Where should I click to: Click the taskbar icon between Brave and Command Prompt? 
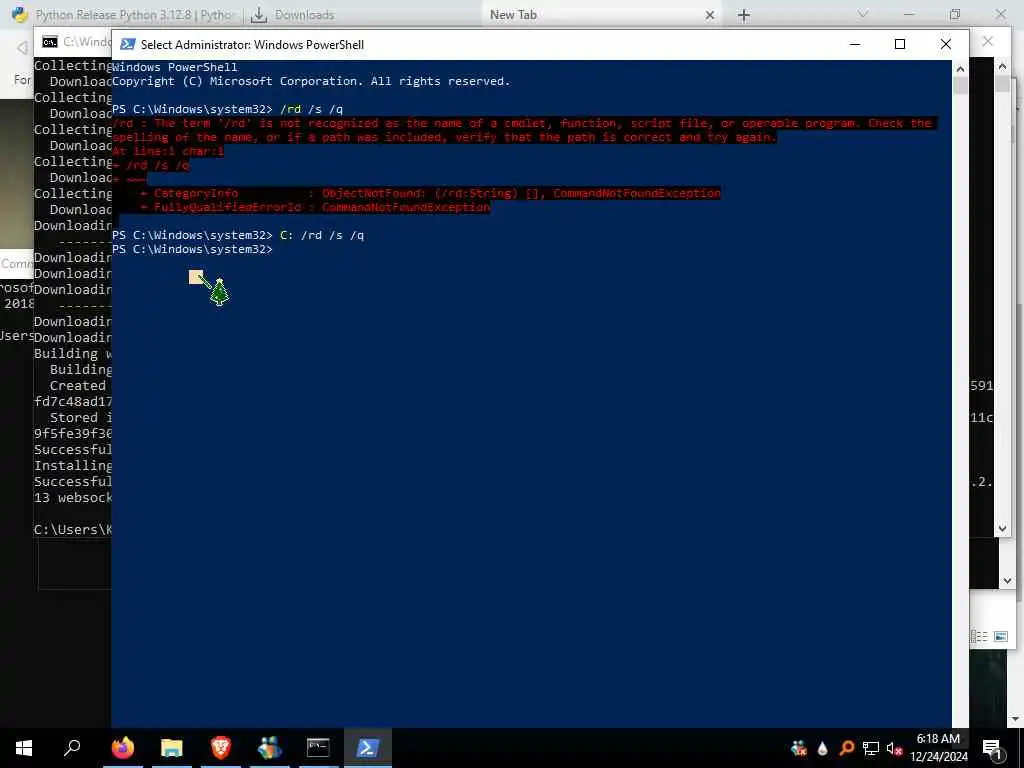(x=270, y=748)
